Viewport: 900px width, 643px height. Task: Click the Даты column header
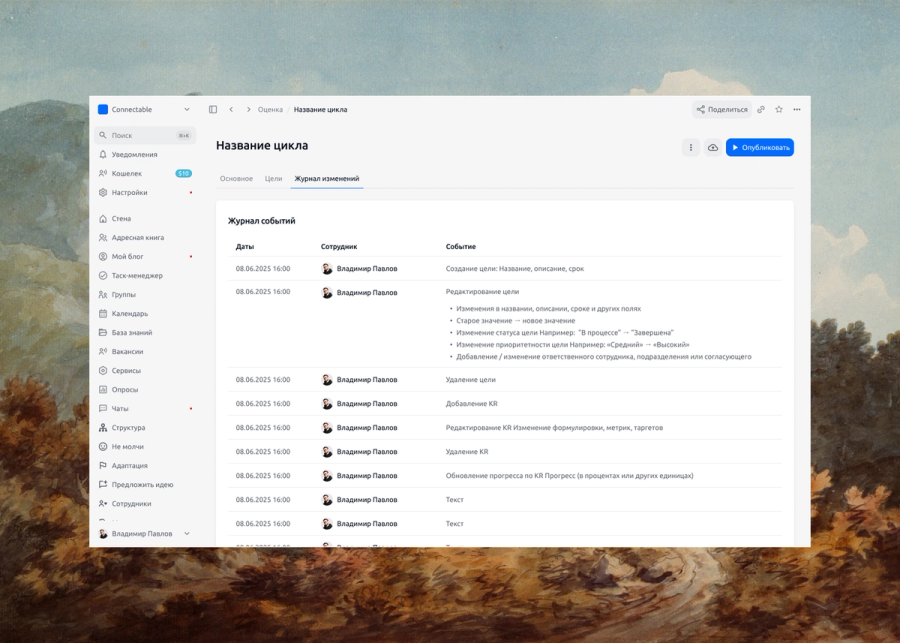coord(245,246)
